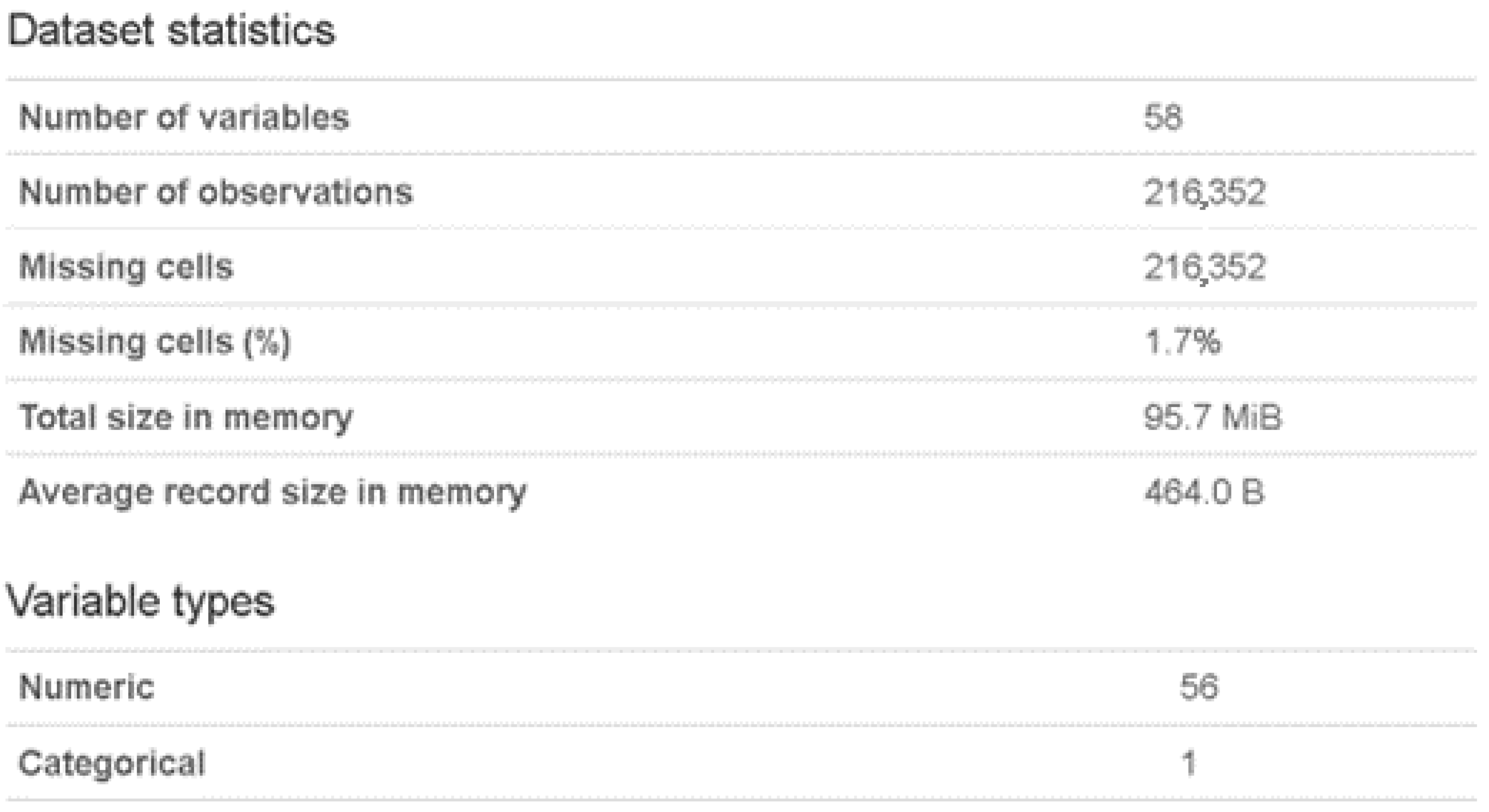The width and height of the screenshot is (1489, 812).
Task: Select the 'Missing cells (%)' label
Action: coord(154,342)
